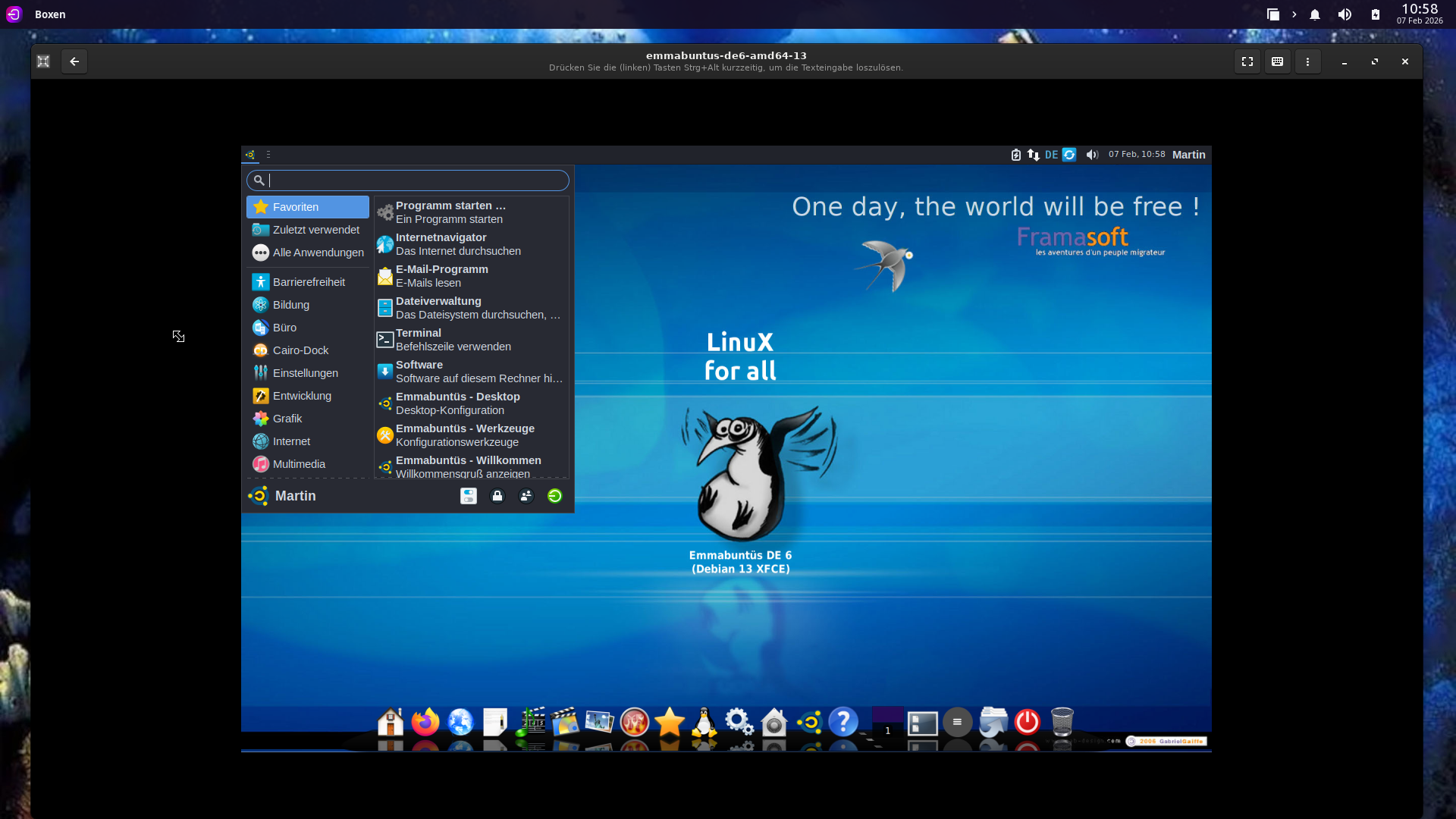This screenshot has height=819, width=1456.
Task: Open the DE keyboard layout indicator
Action: coord(1051,155)
